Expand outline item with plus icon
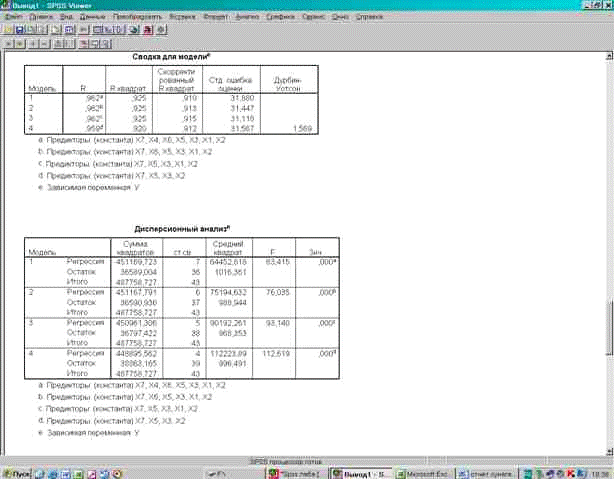The height and width of the screenshot is (479, 614). 35,45
